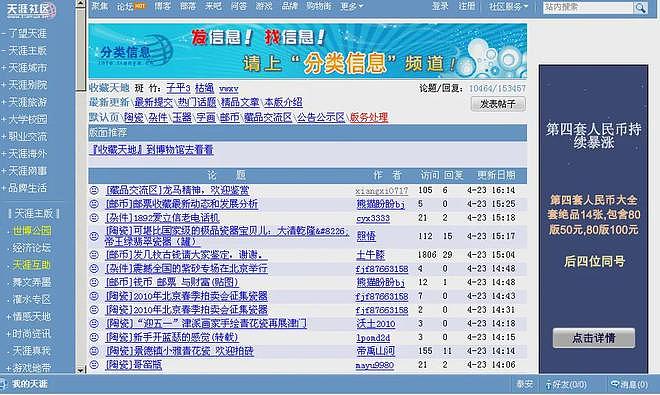The image size is (660, 395).
Task: Click smiley icon beside 1892爱立信老电话机 thread
Action: pos(94,218)
